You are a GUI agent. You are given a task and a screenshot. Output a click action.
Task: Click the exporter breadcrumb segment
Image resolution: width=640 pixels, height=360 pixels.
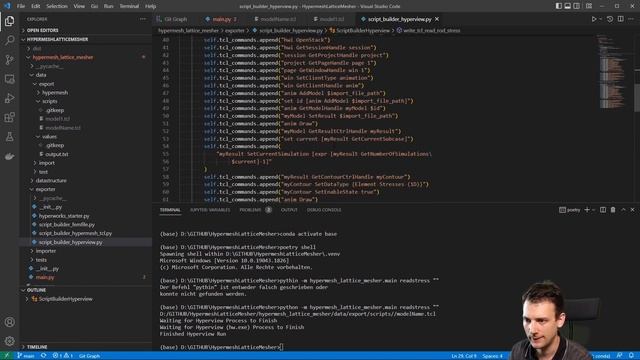pos(235,30)
